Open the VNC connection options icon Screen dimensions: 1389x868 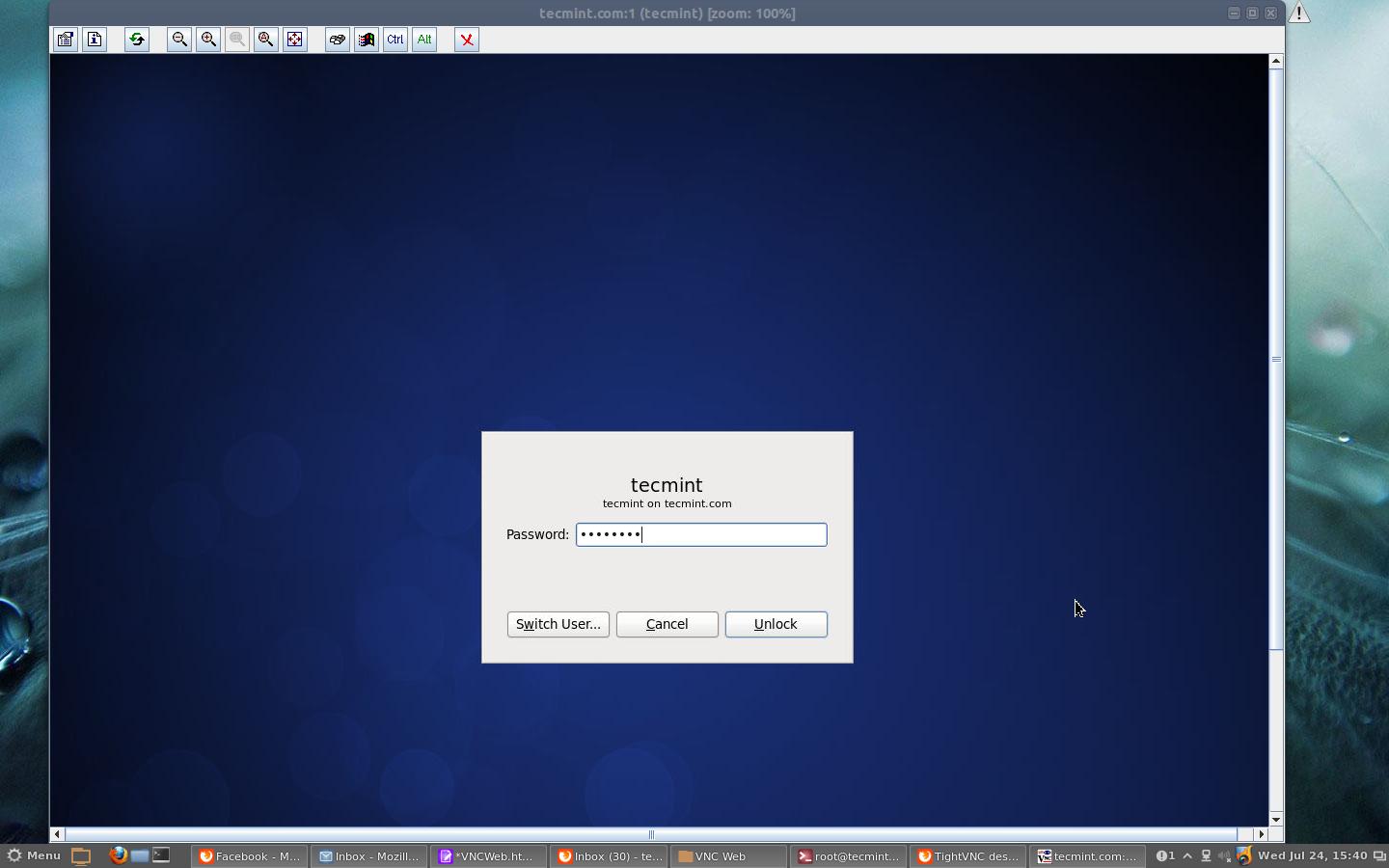pos(66,40)
